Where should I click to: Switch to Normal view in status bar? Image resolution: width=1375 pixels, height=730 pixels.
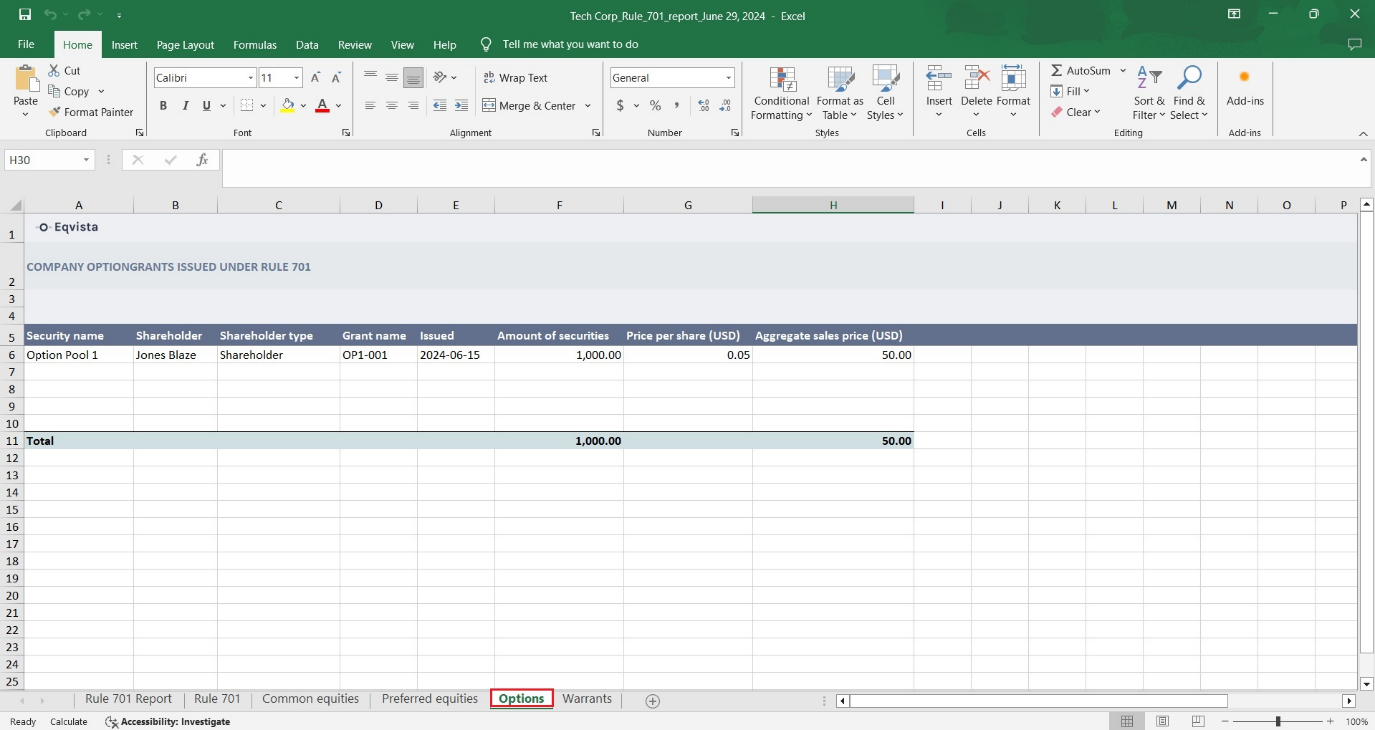[1127, 721]
